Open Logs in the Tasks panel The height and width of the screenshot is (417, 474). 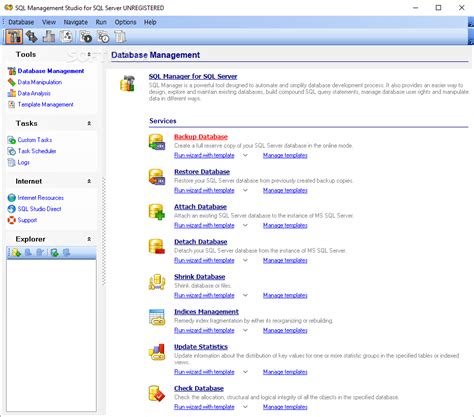pyautogui.click(x=23, y=162)
